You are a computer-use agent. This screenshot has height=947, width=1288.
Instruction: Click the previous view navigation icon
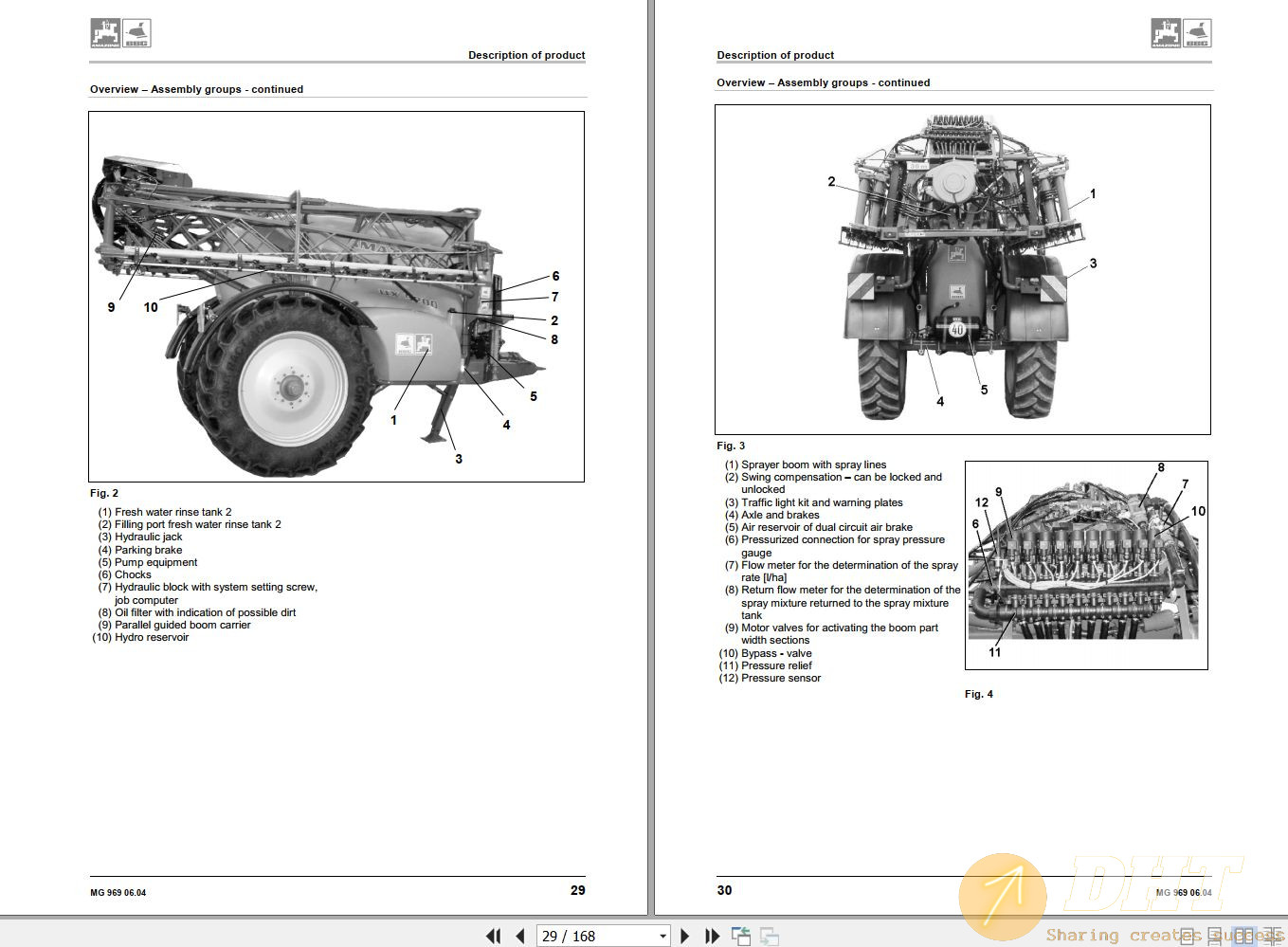coord(741,936)
